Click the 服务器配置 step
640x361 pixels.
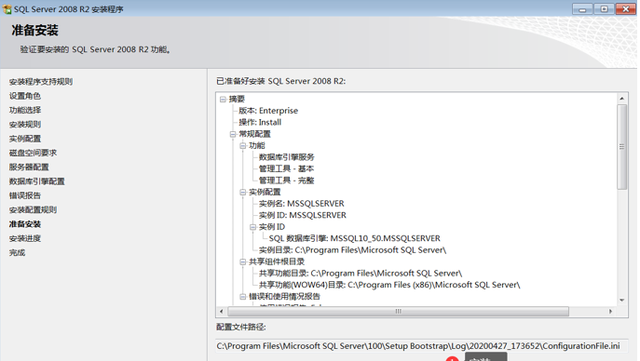[29, 167]
